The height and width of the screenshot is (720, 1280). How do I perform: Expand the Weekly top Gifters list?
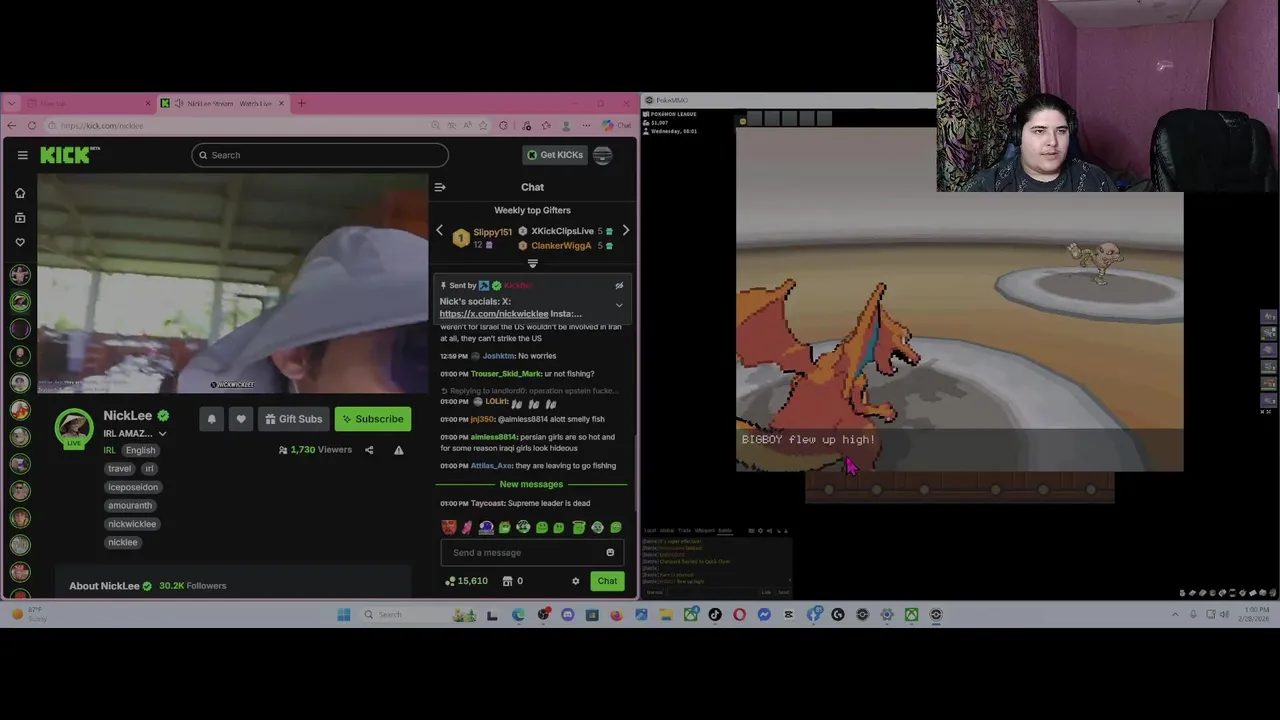(x=532, y=264)
